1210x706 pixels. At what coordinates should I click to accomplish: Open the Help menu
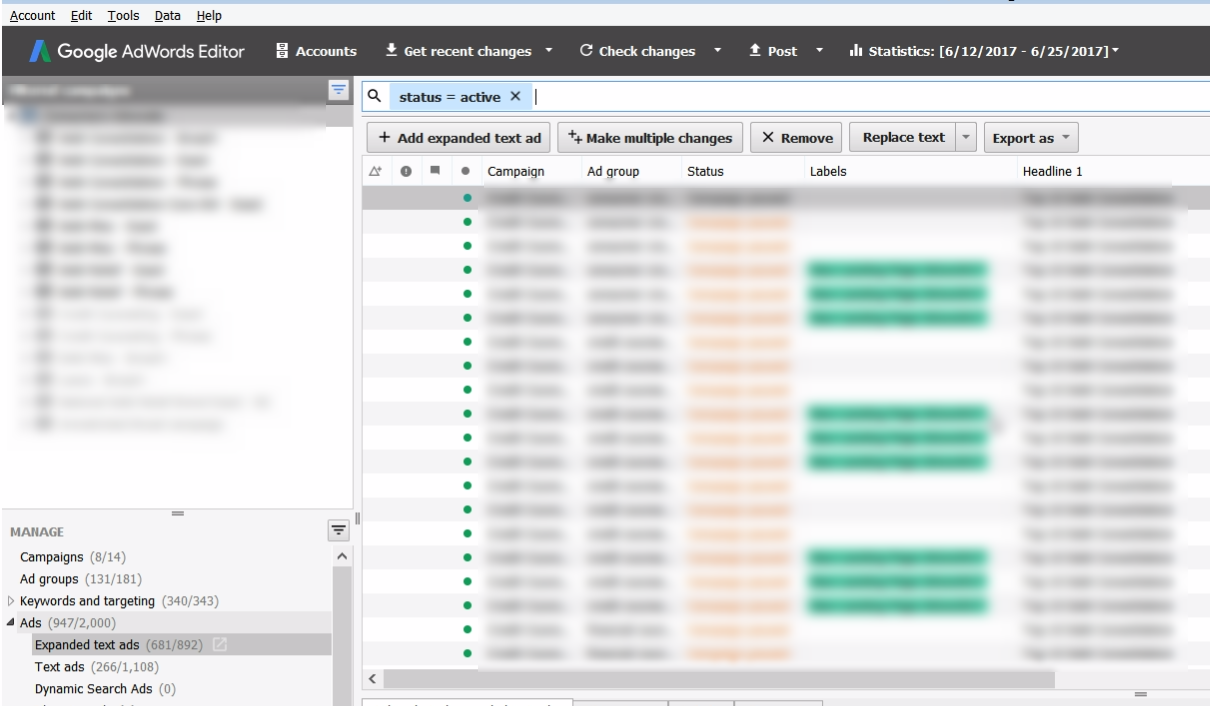click(x=209, y=16)
